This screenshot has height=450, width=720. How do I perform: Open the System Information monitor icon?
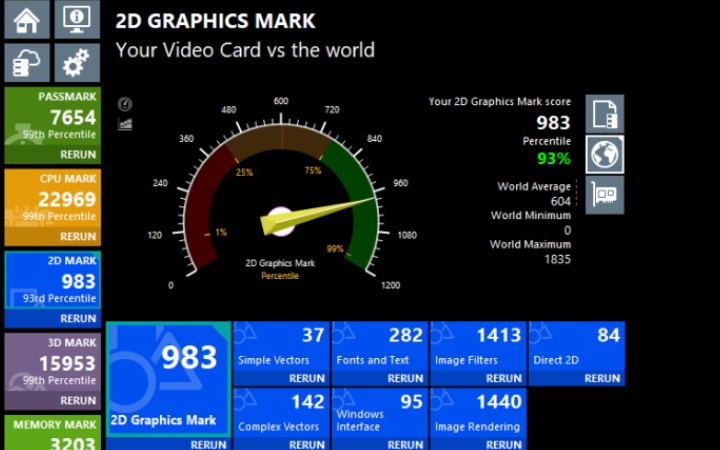click(x=77, y=19)
